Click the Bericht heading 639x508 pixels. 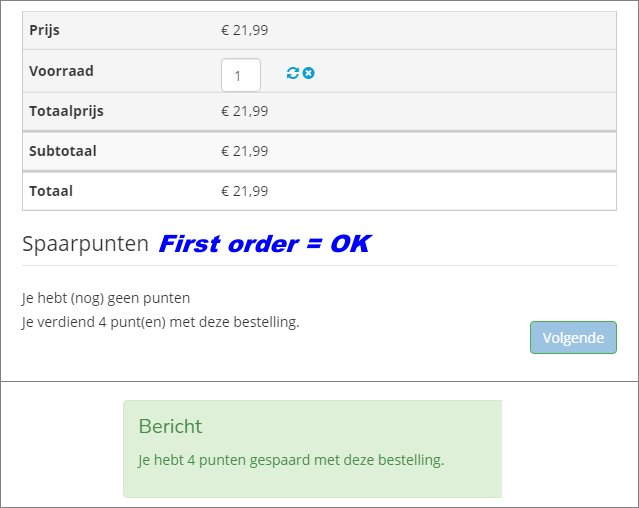click(170, 426)
